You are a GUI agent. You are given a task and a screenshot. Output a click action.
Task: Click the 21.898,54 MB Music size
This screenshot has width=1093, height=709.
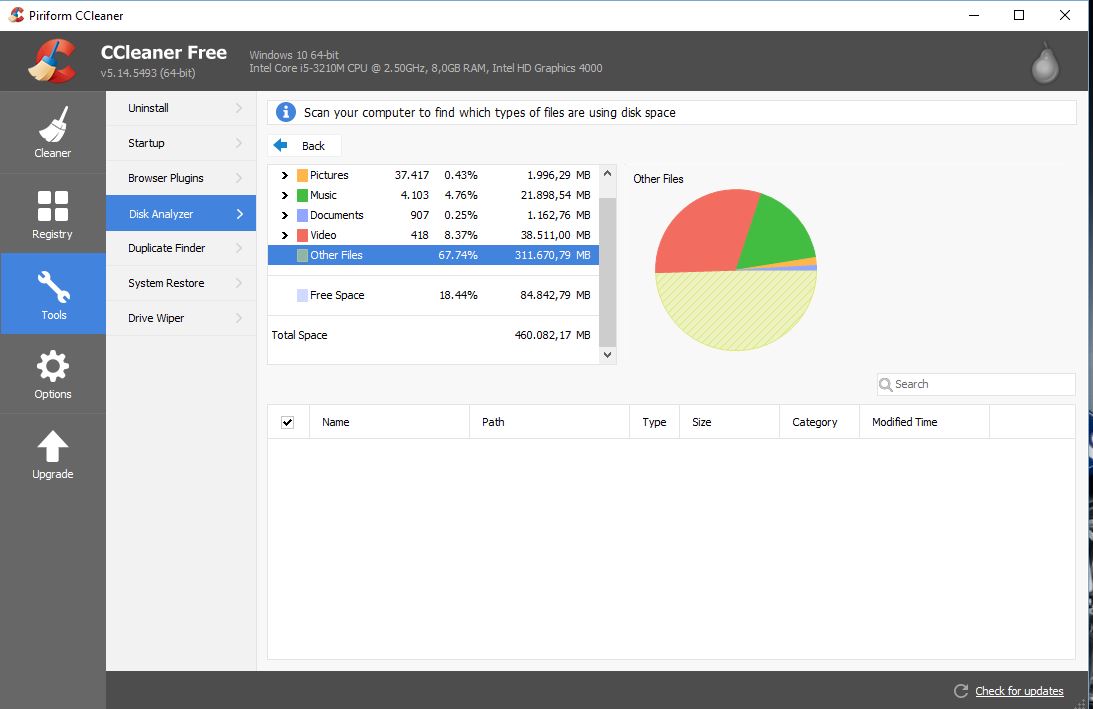(x=555, y=195)
